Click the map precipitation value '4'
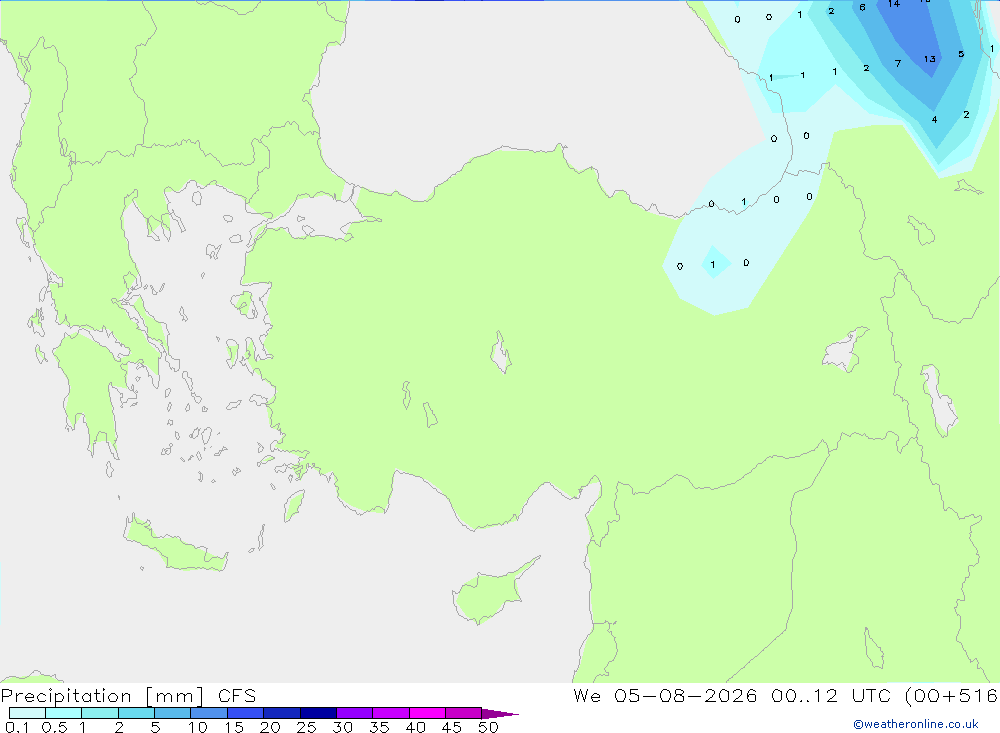1000x733 pixels. pyautogui.click(x=934, y=119)
